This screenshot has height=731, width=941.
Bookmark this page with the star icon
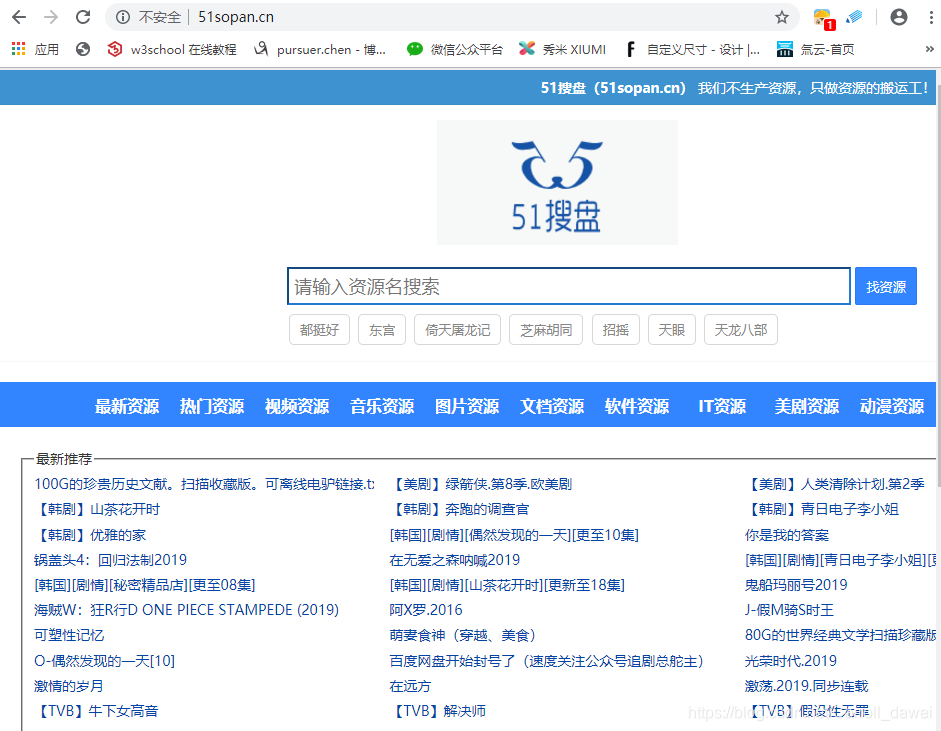point(781,17)
